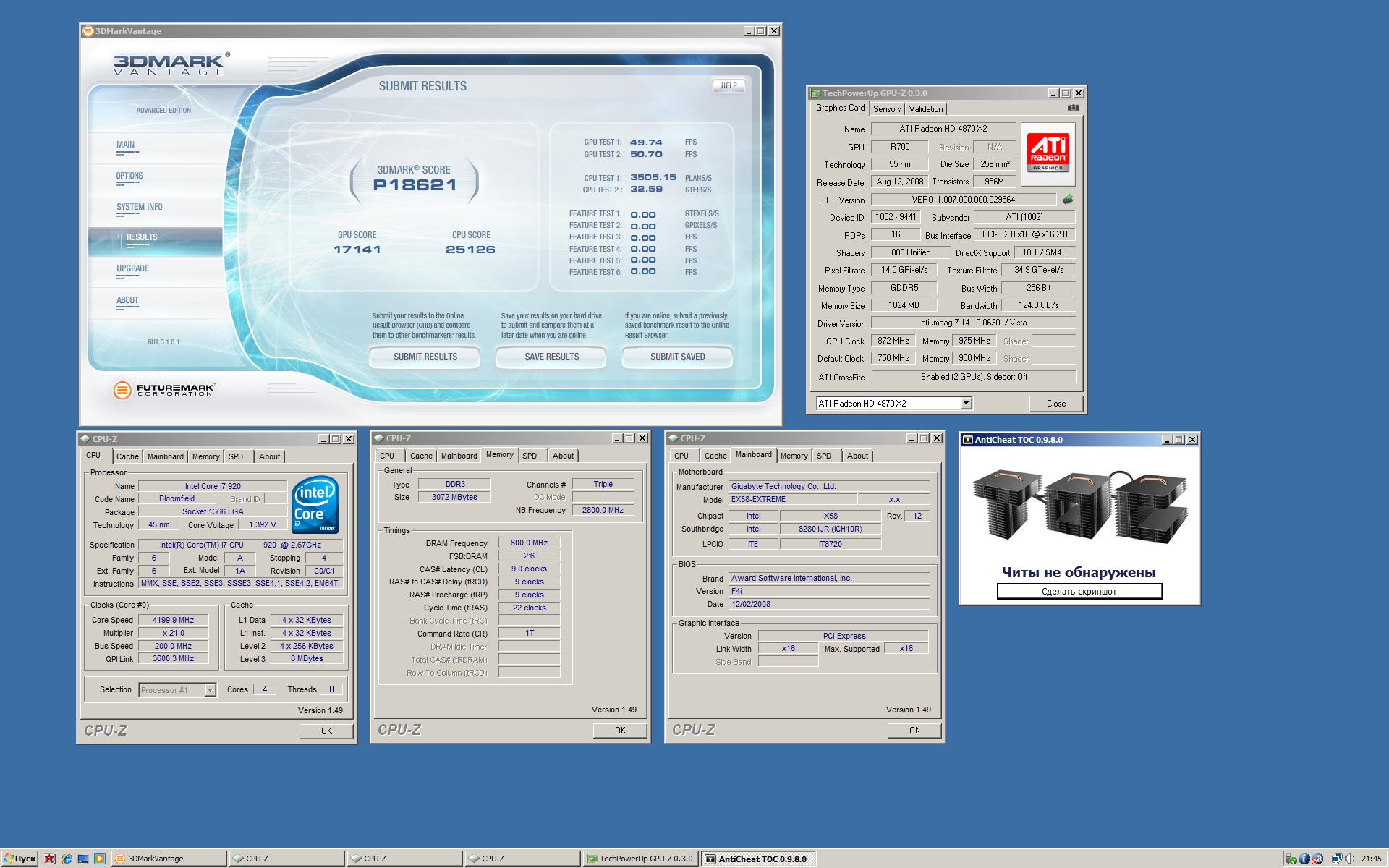Click the red star quick launch icon
This screenshot has height=868, width=1389.
[x=49, y=859]
